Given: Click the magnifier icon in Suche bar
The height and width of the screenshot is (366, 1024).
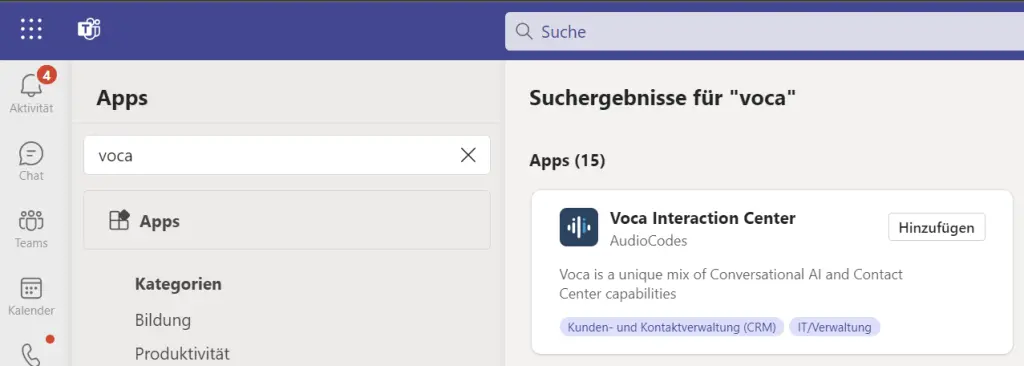Looking at the screenshot, I should pos(524,31).
